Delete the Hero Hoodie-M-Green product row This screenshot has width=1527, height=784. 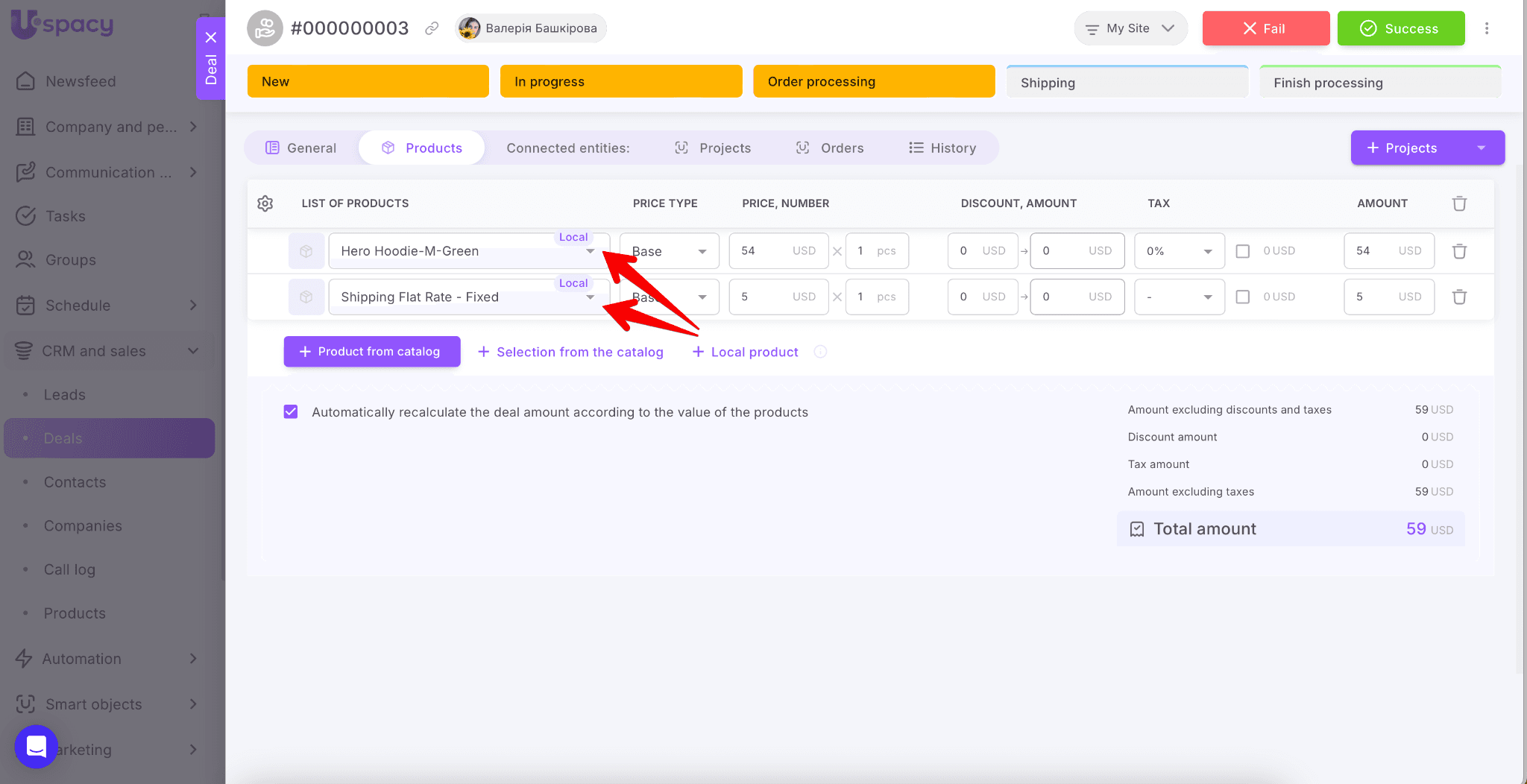pos(1459,251)
